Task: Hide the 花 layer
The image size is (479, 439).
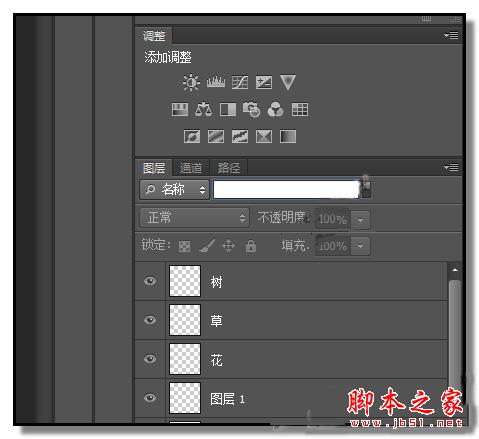Action: (150, 359)
